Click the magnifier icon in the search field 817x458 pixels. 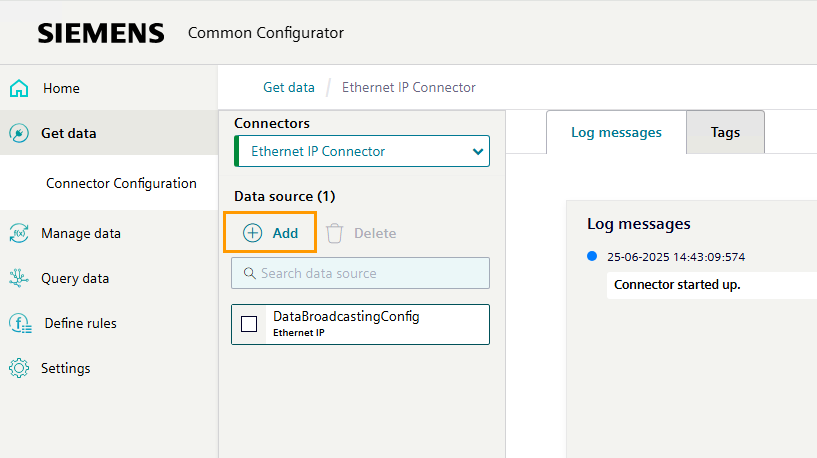pos(250,273)
